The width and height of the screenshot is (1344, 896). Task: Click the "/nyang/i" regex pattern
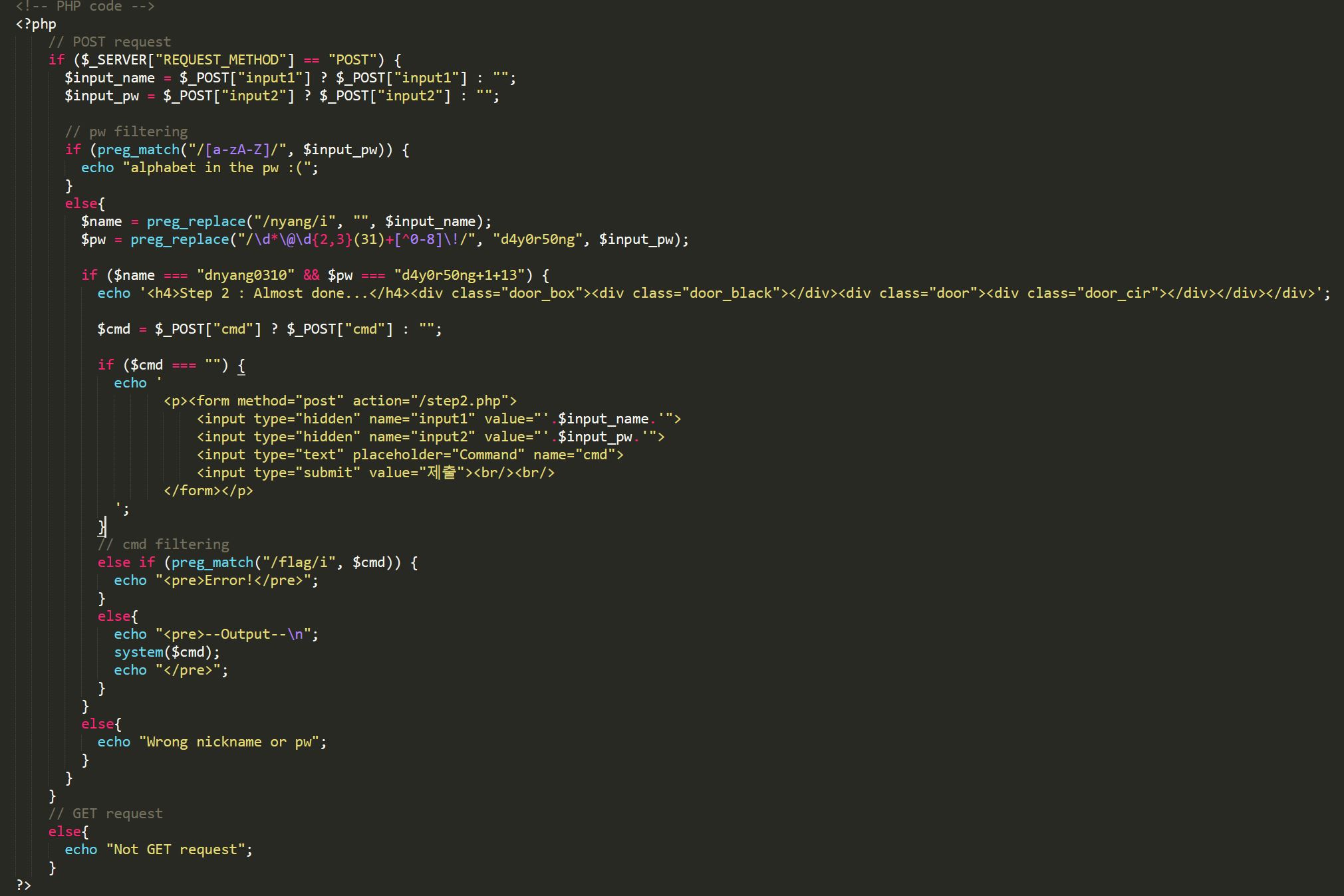295,221
